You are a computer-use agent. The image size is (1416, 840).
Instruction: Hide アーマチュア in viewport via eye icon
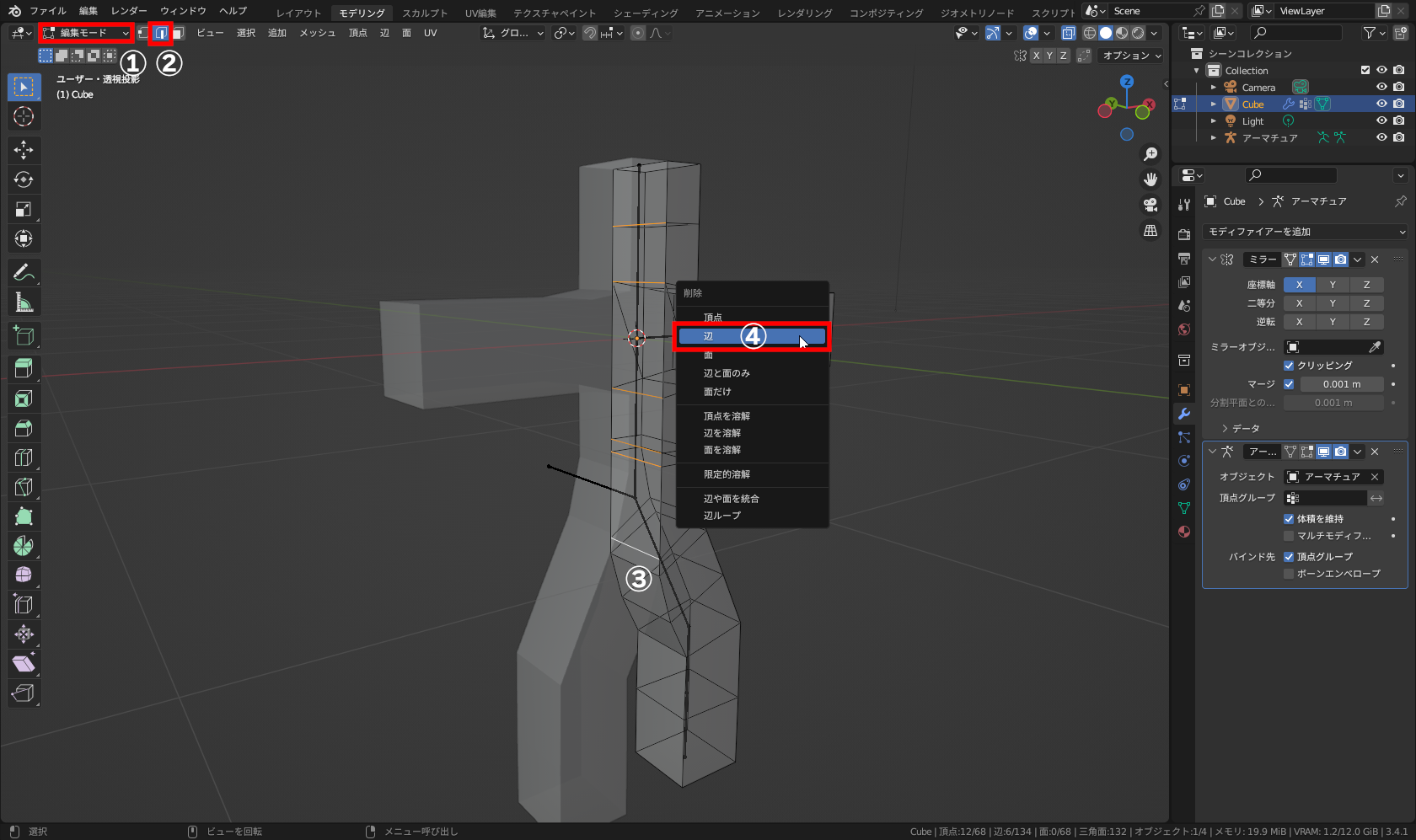point(1381,137)
